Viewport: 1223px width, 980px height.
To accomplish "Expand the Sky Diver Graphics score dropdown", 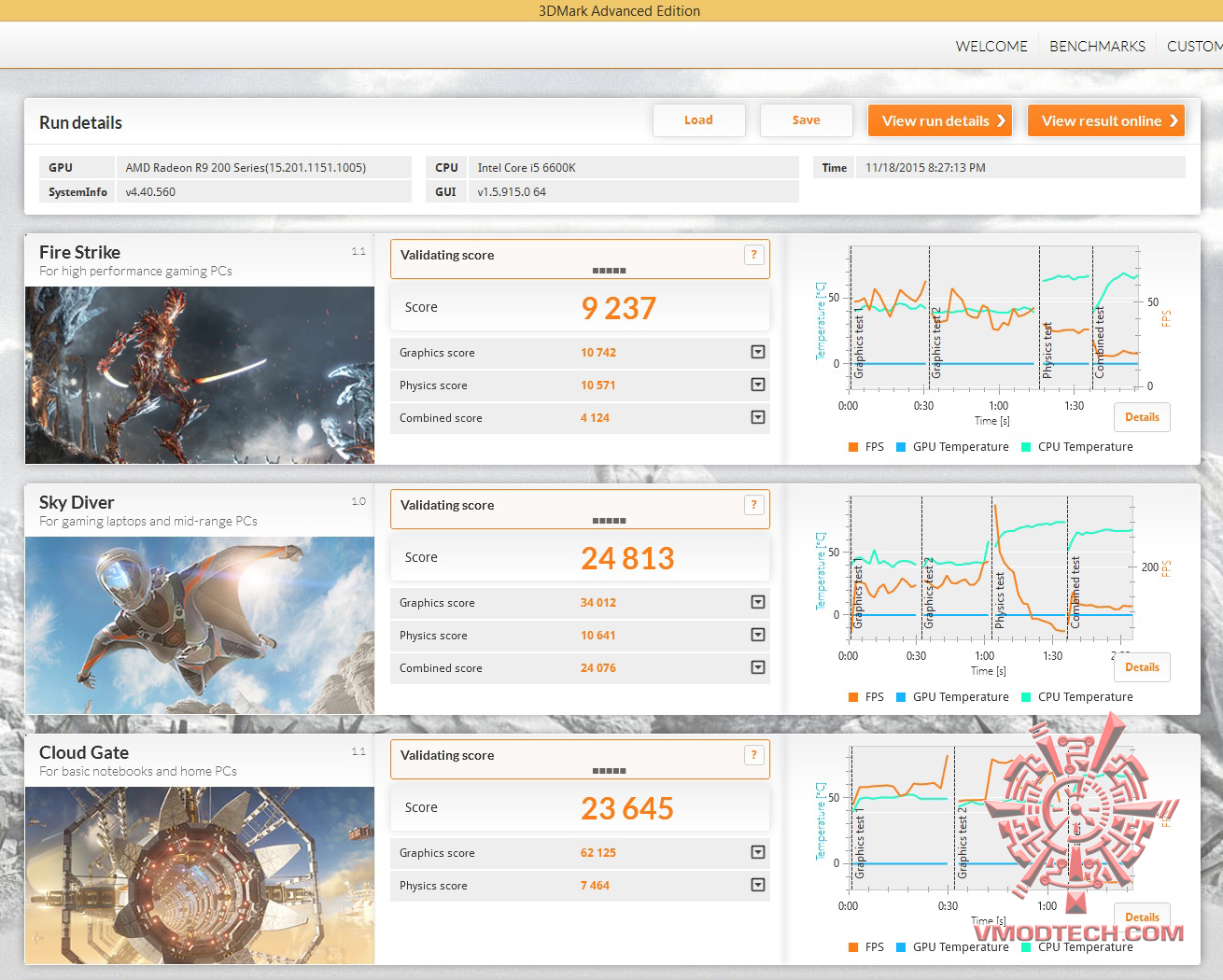I will pyautogui.click(x=758, y=602).
